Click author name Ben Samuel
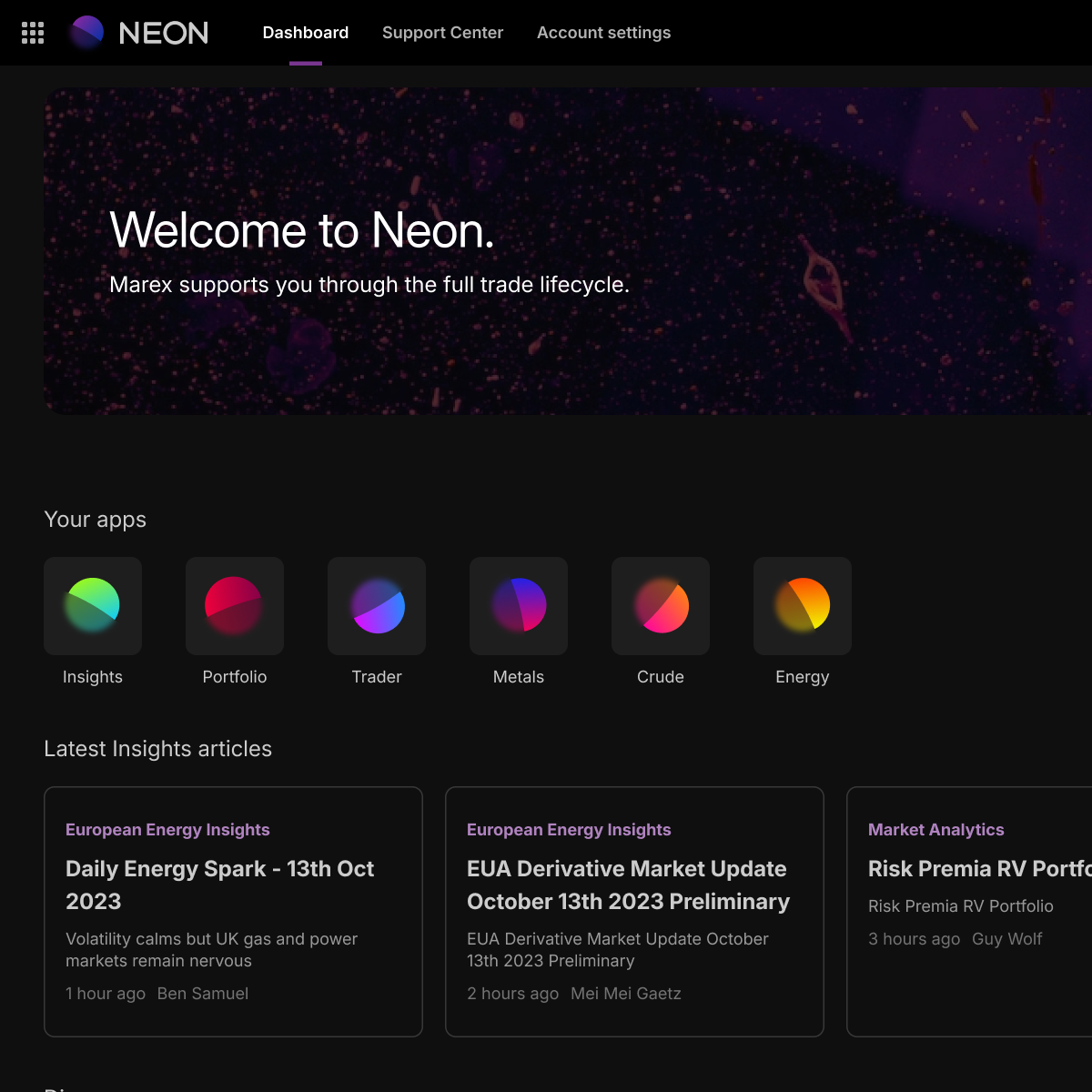The height and width of the screenshot is (1092, 1092). click(x=202, y=993)
